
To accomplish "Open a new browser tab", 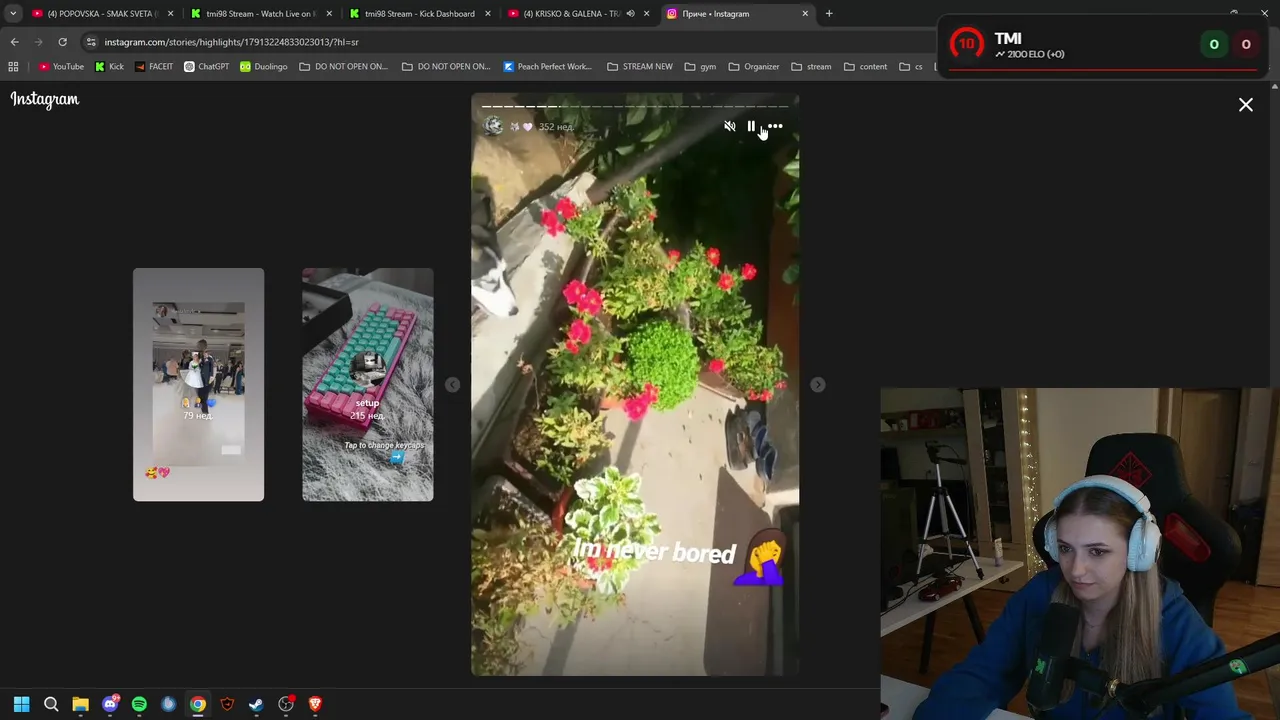I will [x=829, y=14].
